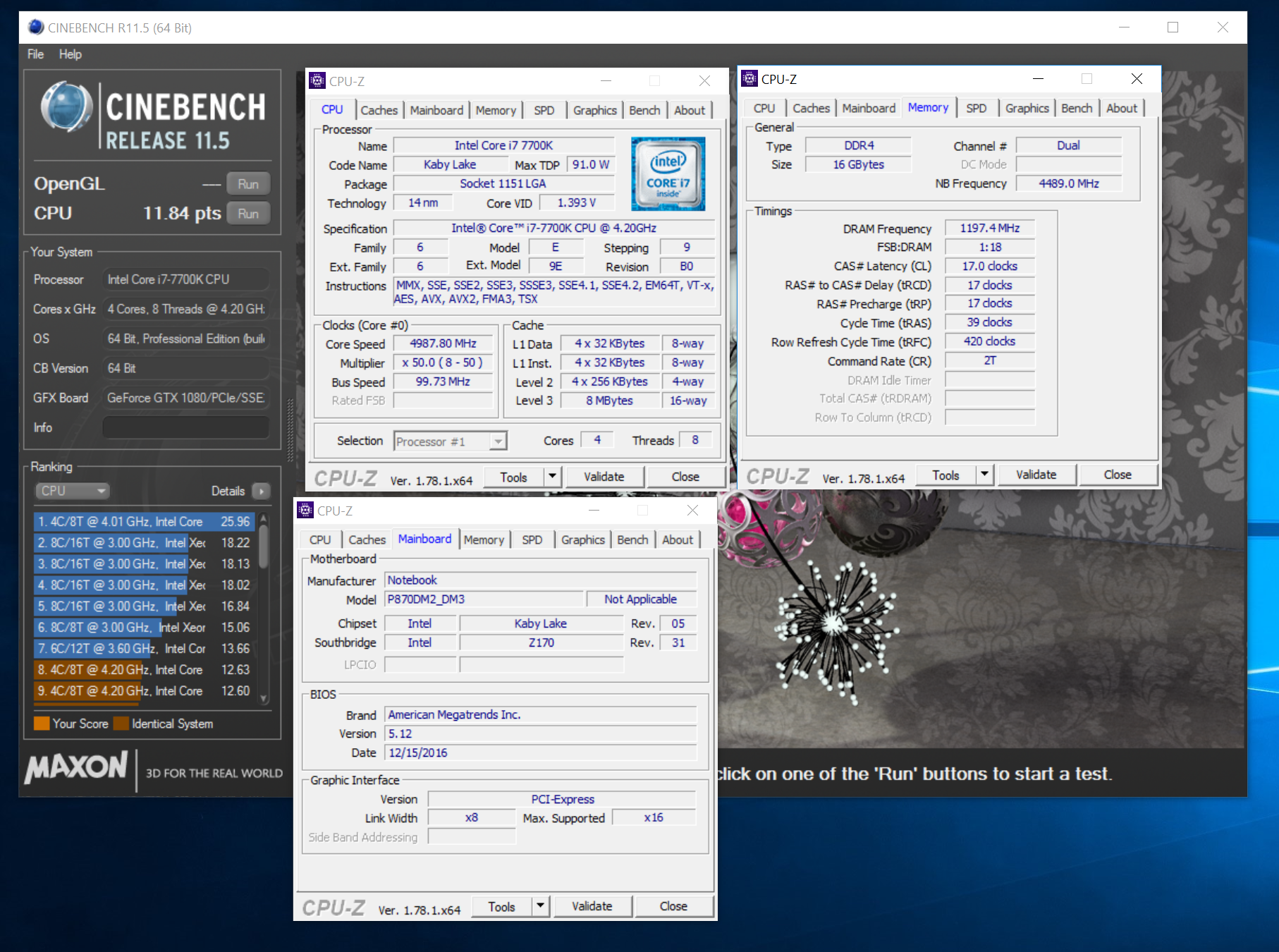
Task: Click the MAXON logo
Action: [x=77, y=768]
